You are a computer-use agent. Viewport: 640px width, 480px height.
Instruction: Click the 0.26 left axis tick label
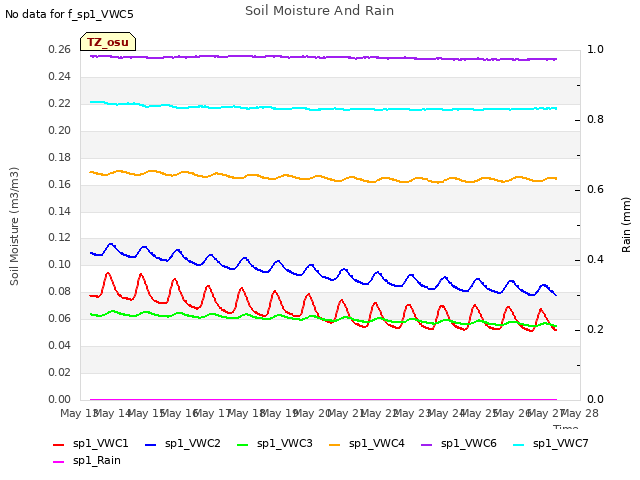[x=59, y=49]
